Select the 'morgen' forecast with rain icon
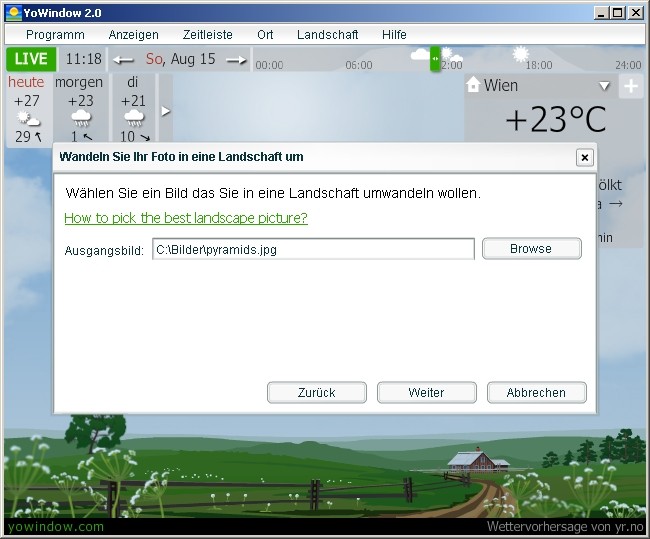650x539 pixels. click(x=80, y=109)
